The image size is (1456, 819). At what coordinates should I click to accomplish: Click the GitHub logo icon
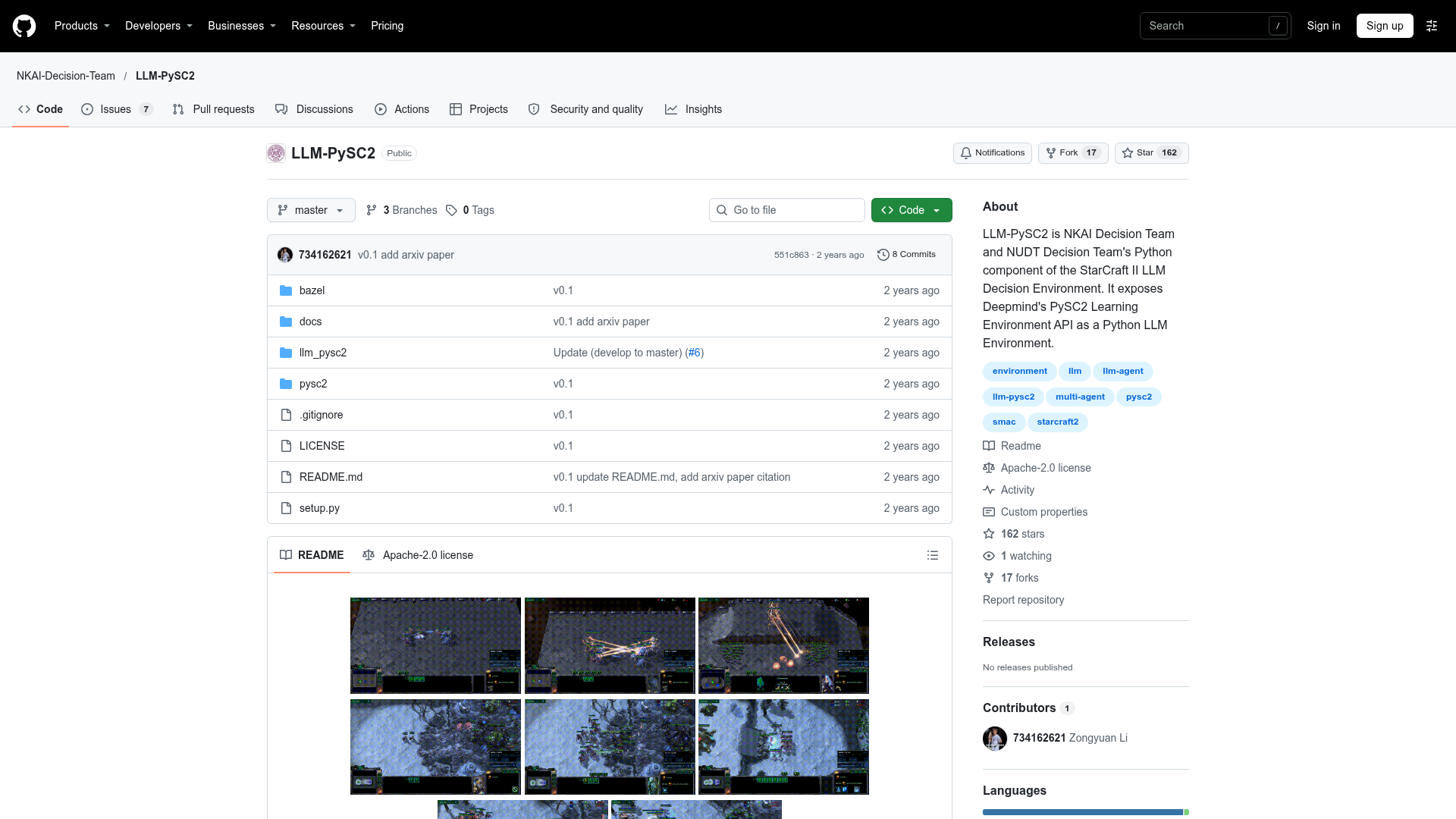point(24,26)
